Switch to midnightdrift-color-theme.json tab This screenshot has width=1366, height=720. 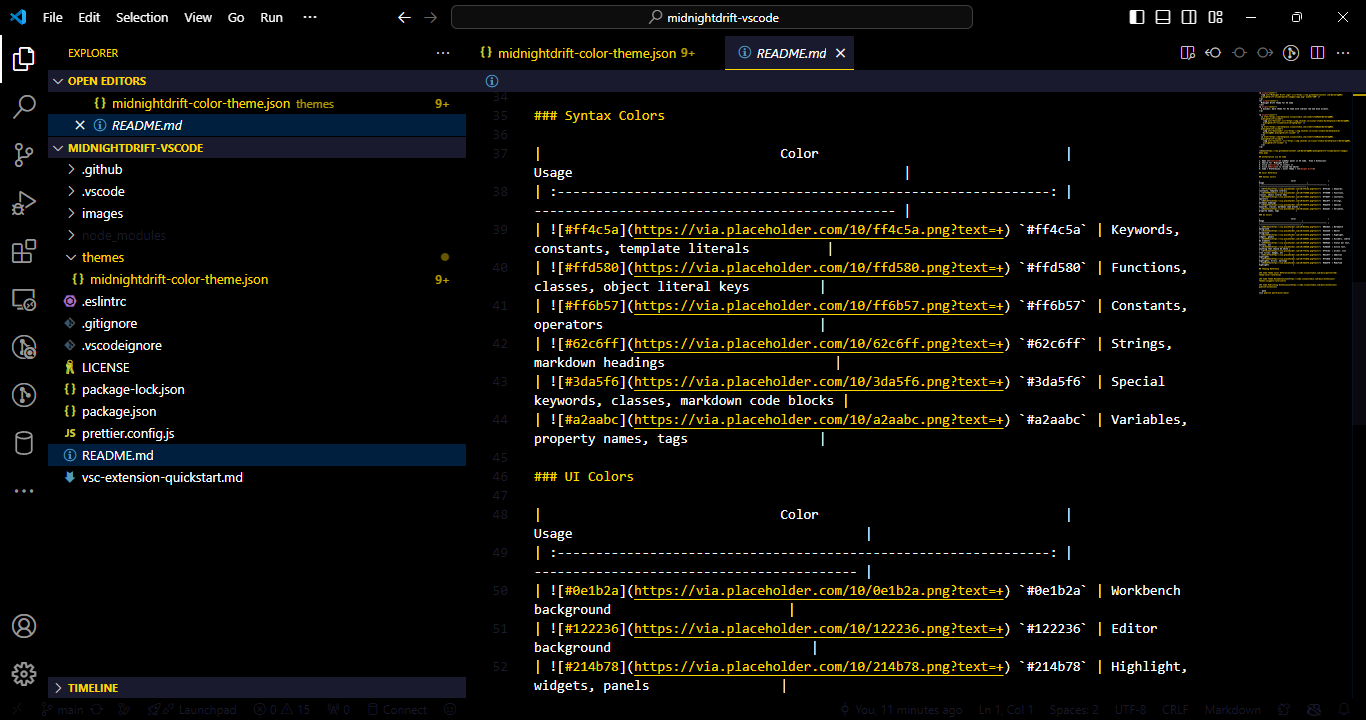click(x=587, y=53)
